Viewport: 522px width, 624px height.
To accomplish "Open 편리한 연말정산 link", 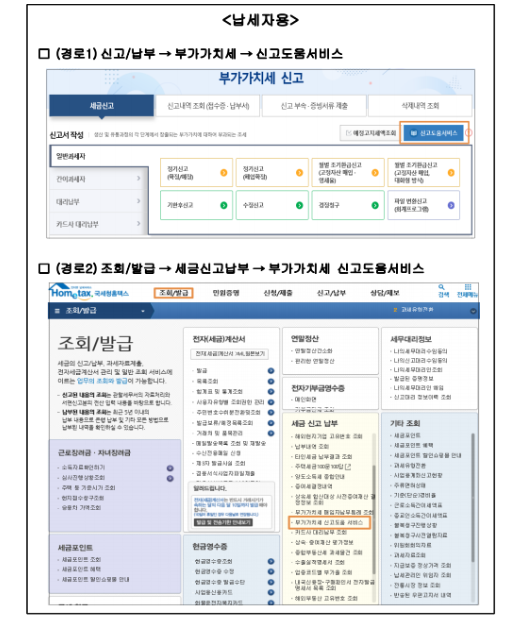I will pos(314,361).
